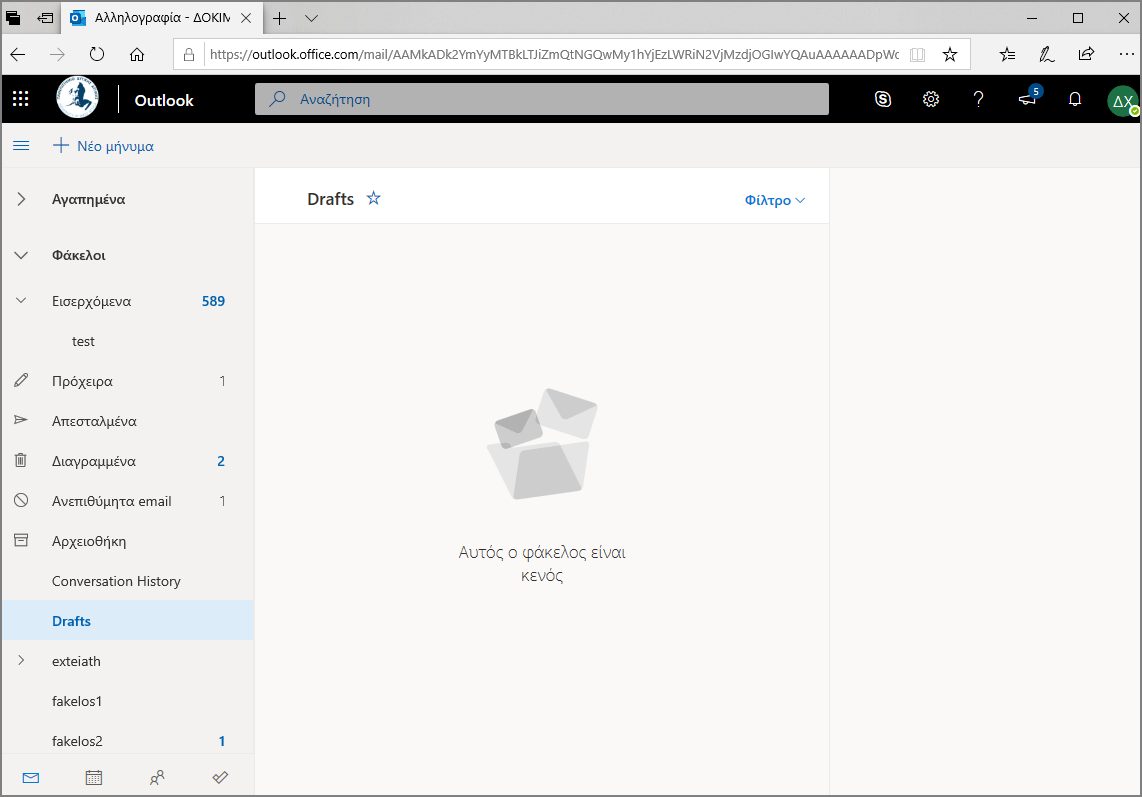Click the Αναζήτηση search box

[541, 99]
